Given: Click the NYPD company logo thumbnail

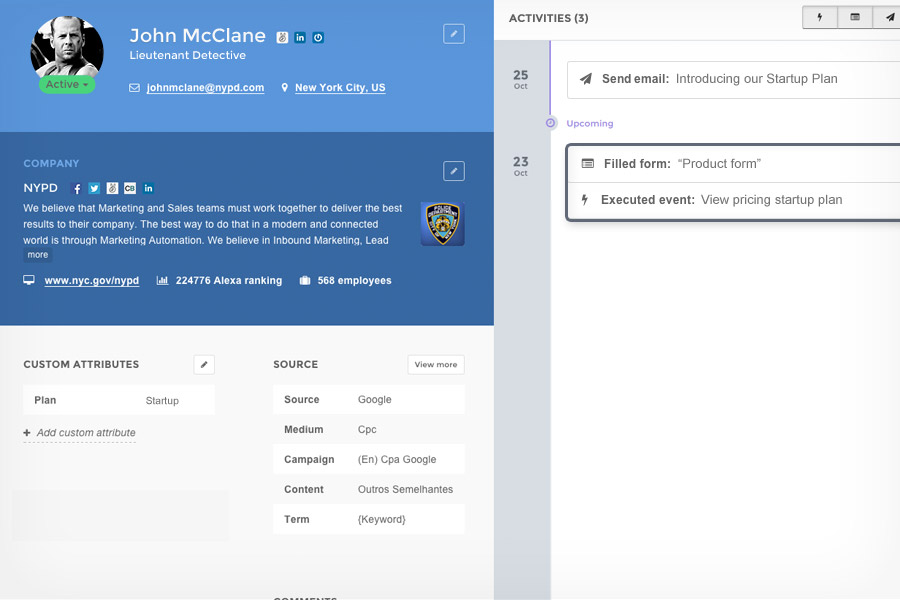Looking at the screenshot, I should (442, 224).
